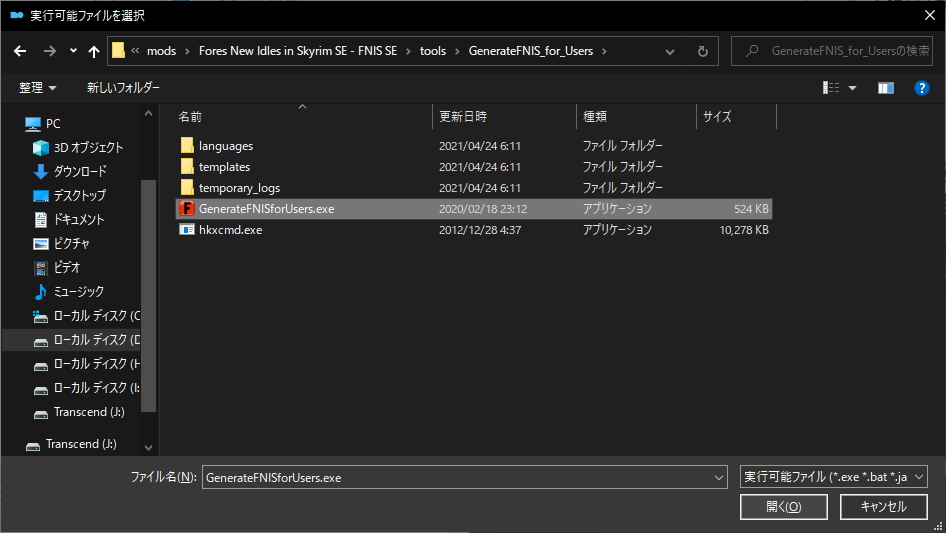The image size is (946, 533).
Task: Open ピクチャ in sidebar
Action: [x=71, y=244]
